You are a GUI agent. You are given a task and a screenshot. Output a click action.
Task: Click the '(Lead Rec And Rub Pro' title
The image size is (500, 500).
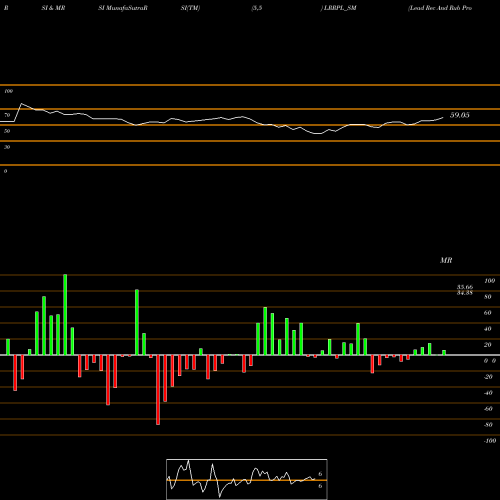coord(440,8)
